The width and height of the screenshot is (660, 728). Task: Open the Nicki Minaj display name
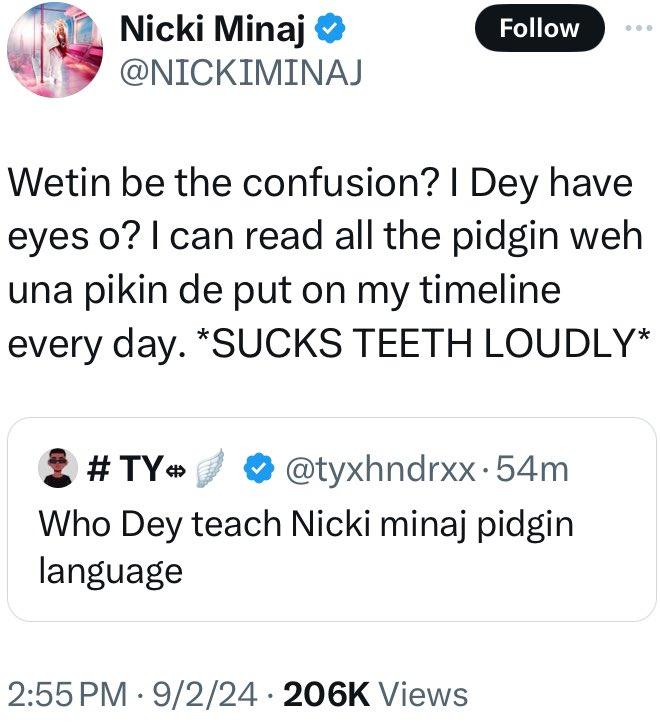click(x=213, y=29)
